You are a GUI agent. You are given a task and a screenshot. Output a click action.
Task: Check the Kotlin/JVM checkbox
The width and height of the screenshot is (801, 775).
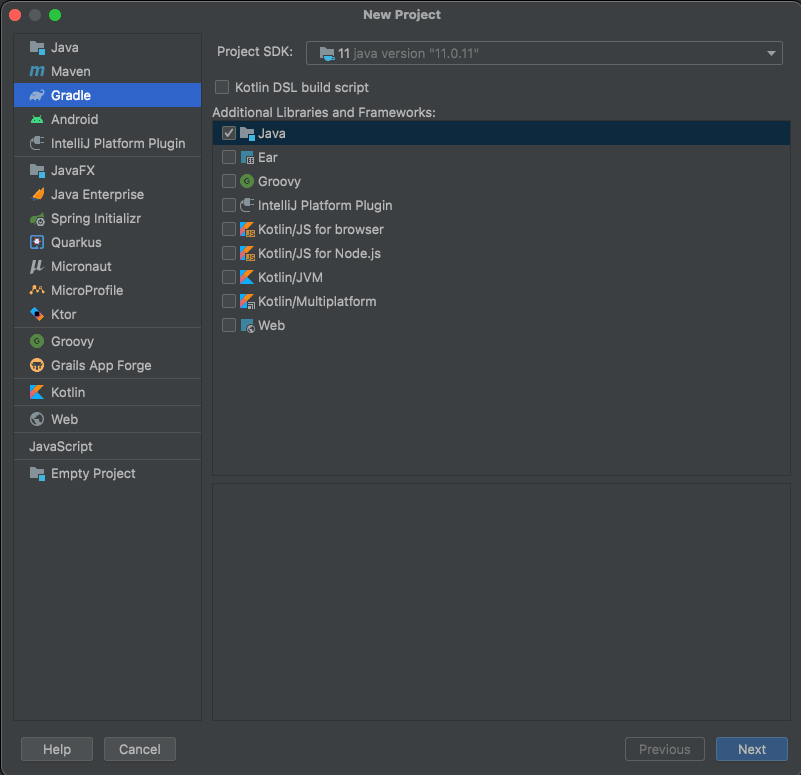(x=229, y=277)
